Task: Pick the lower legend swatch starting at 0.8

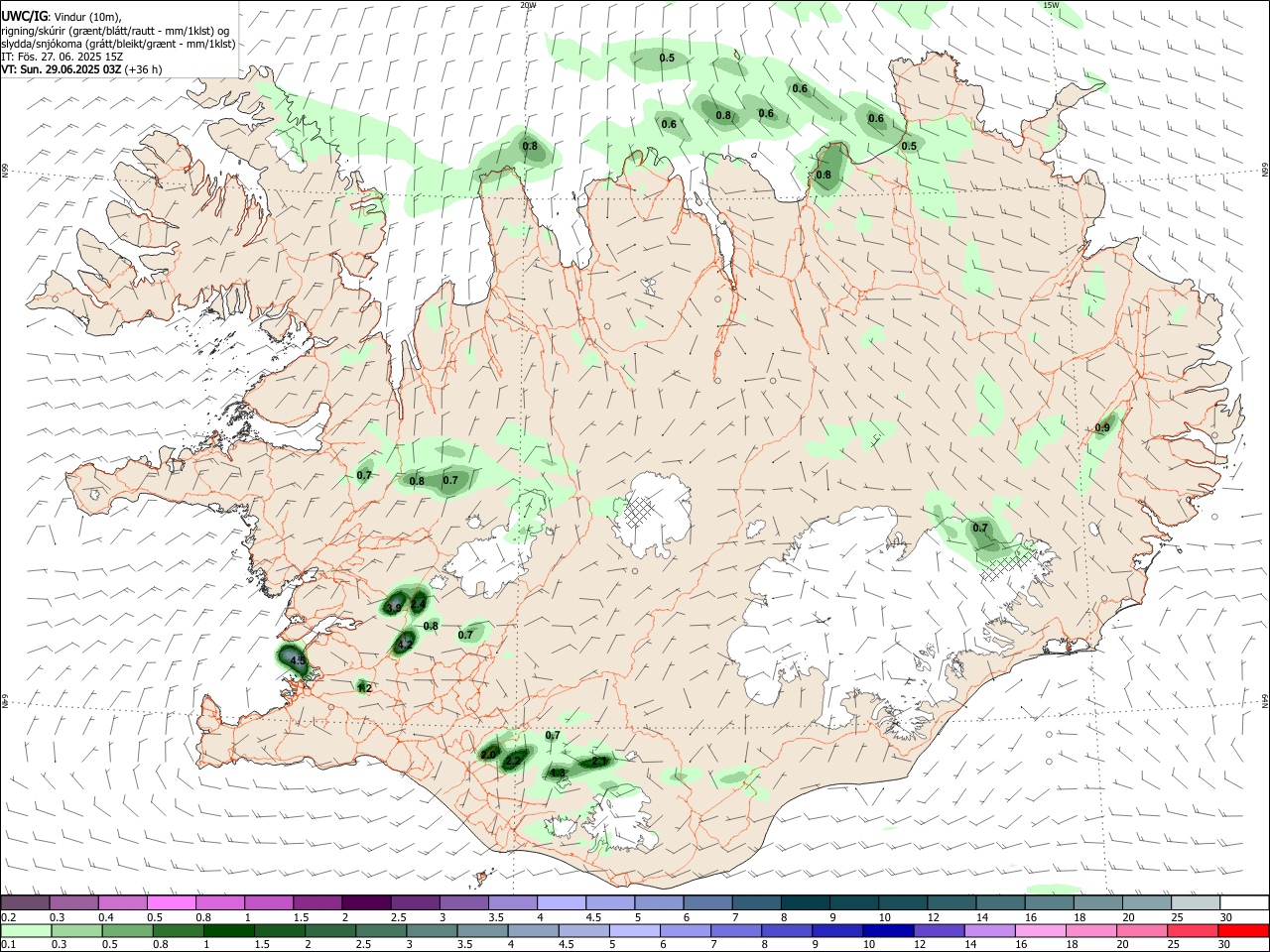Action: [179, 931]
